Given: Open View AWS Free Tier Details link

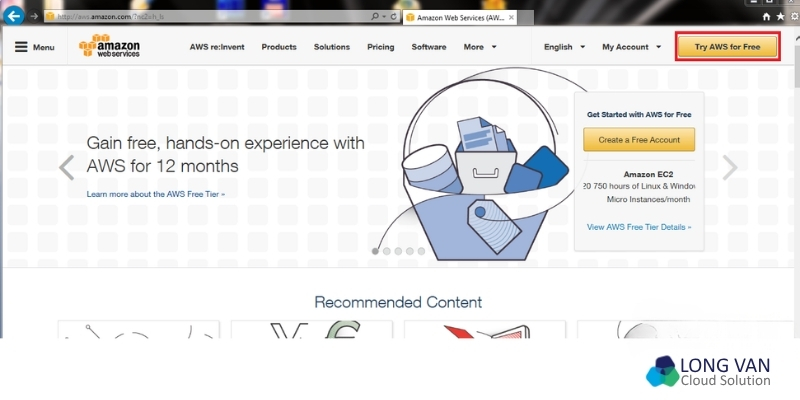Looking at the screenshot, I should (639, 227).
